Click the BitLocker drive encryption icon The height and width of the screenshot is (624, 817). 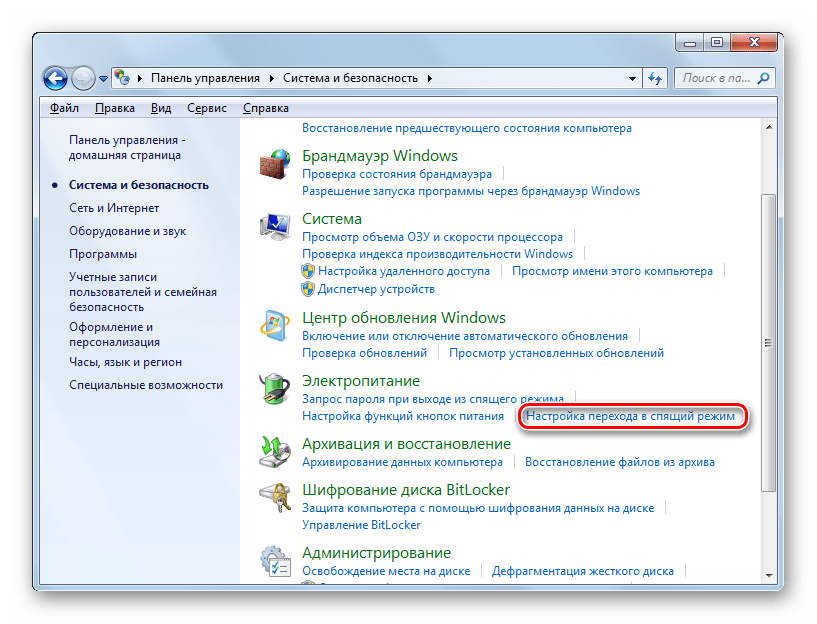[274, 499]
